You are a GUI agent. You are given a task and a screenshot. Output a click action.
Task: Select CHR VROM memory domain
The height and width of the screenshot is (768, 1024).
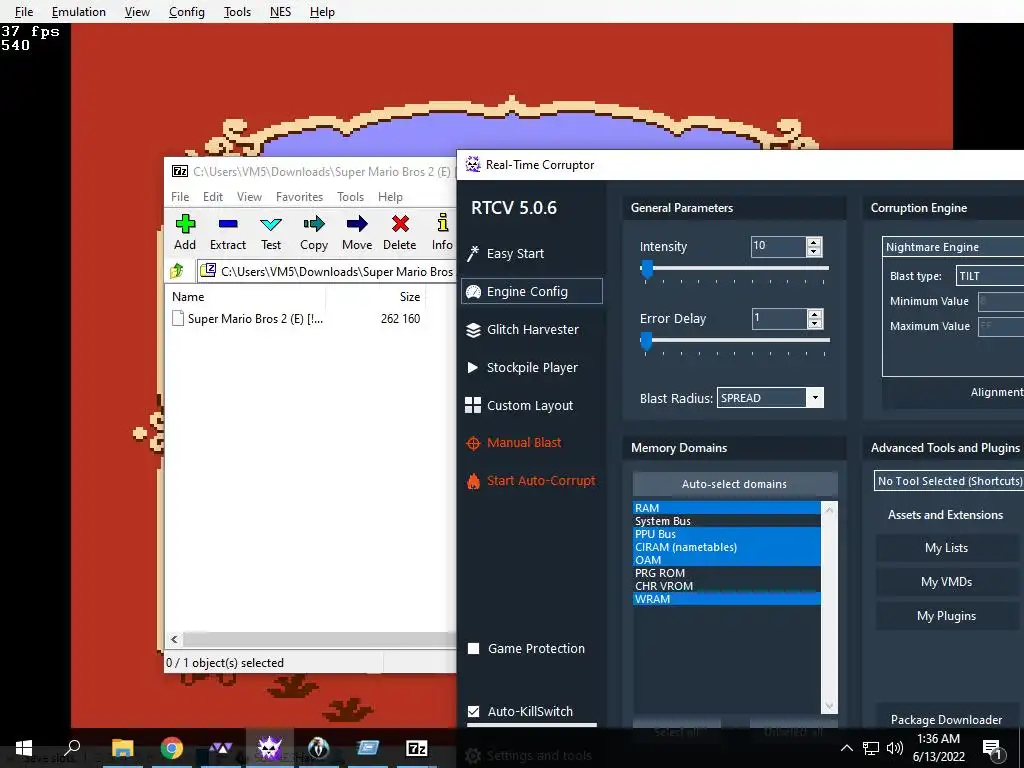[x=726, y=586]
